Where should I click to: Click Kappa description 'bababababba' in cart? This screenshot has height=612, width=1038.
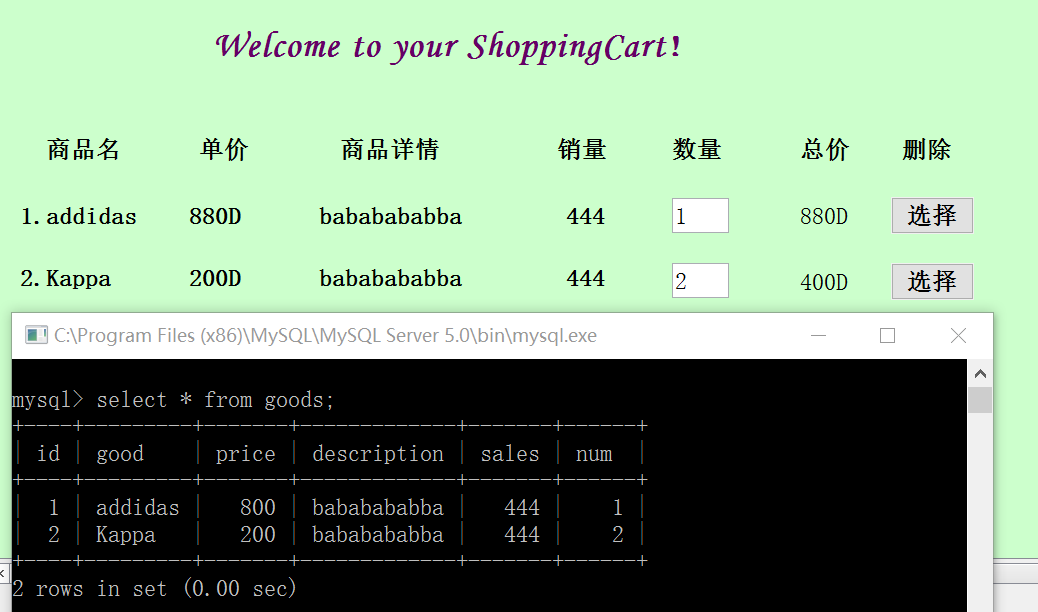click(391, 278)
